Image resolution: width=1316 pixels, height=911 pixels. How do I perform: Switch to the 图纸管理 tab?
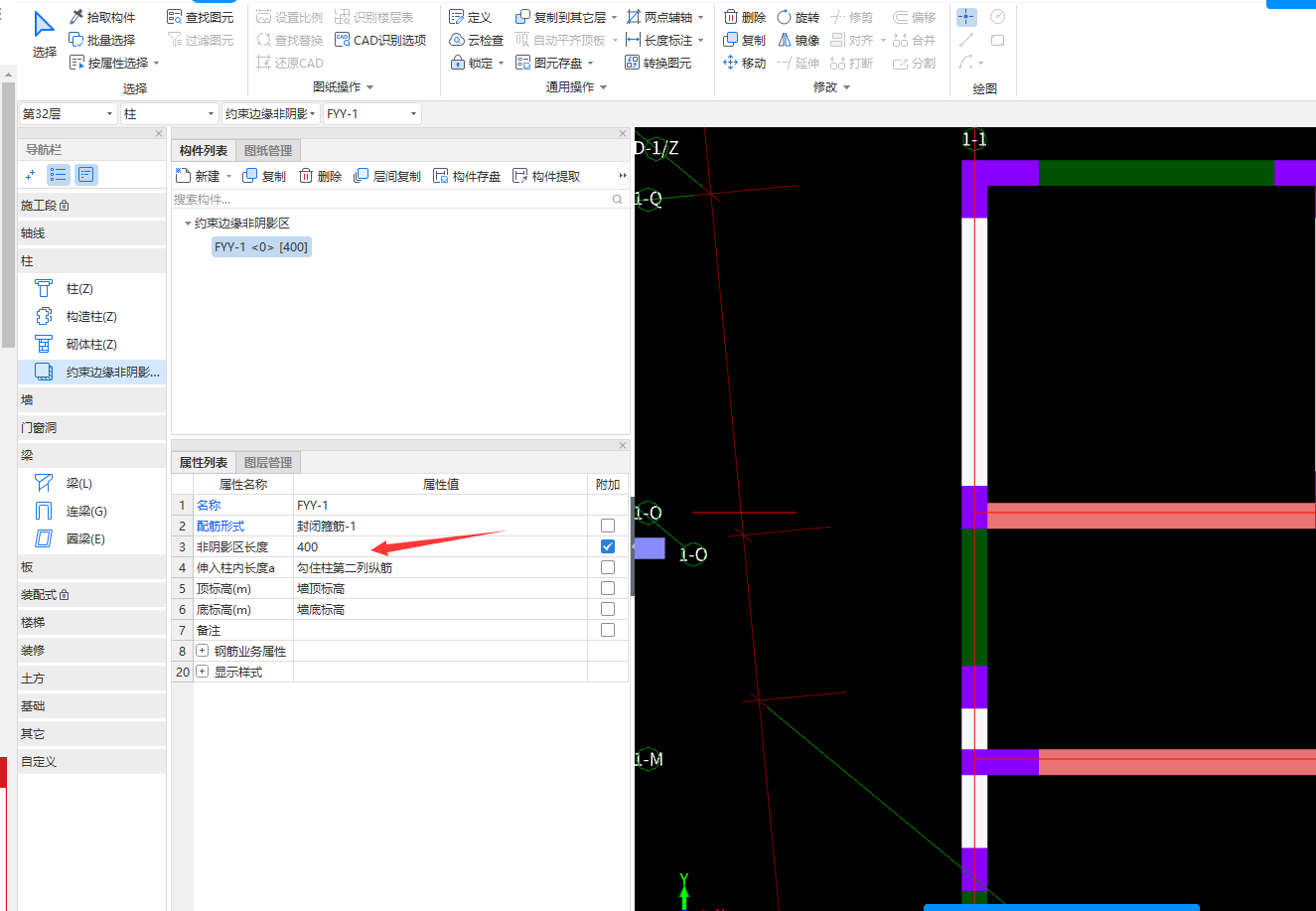click(268, 151)
